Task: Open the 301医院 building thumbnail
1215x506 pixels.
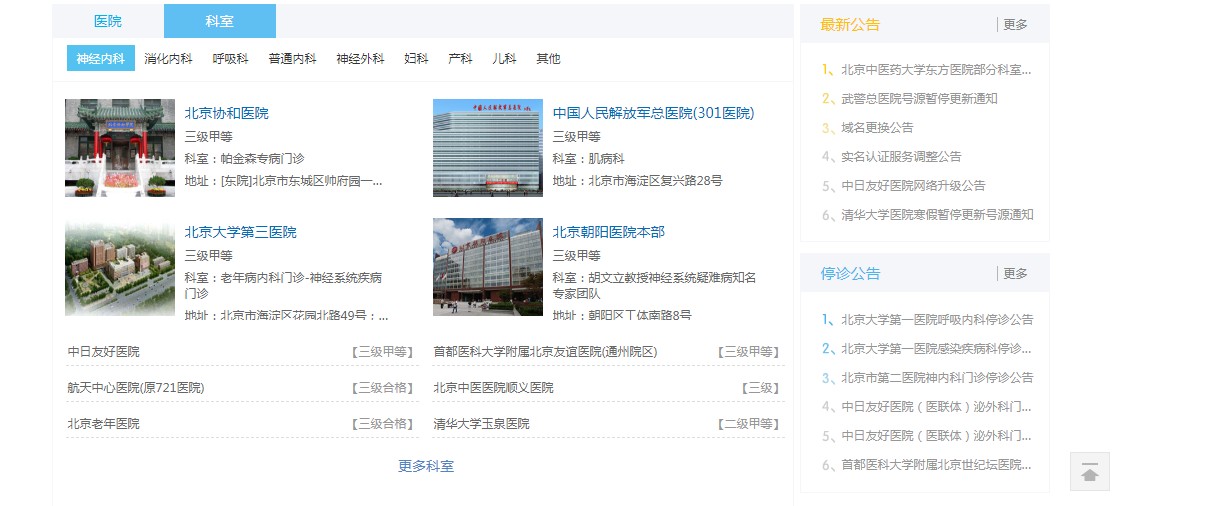Action: point(488,148)
